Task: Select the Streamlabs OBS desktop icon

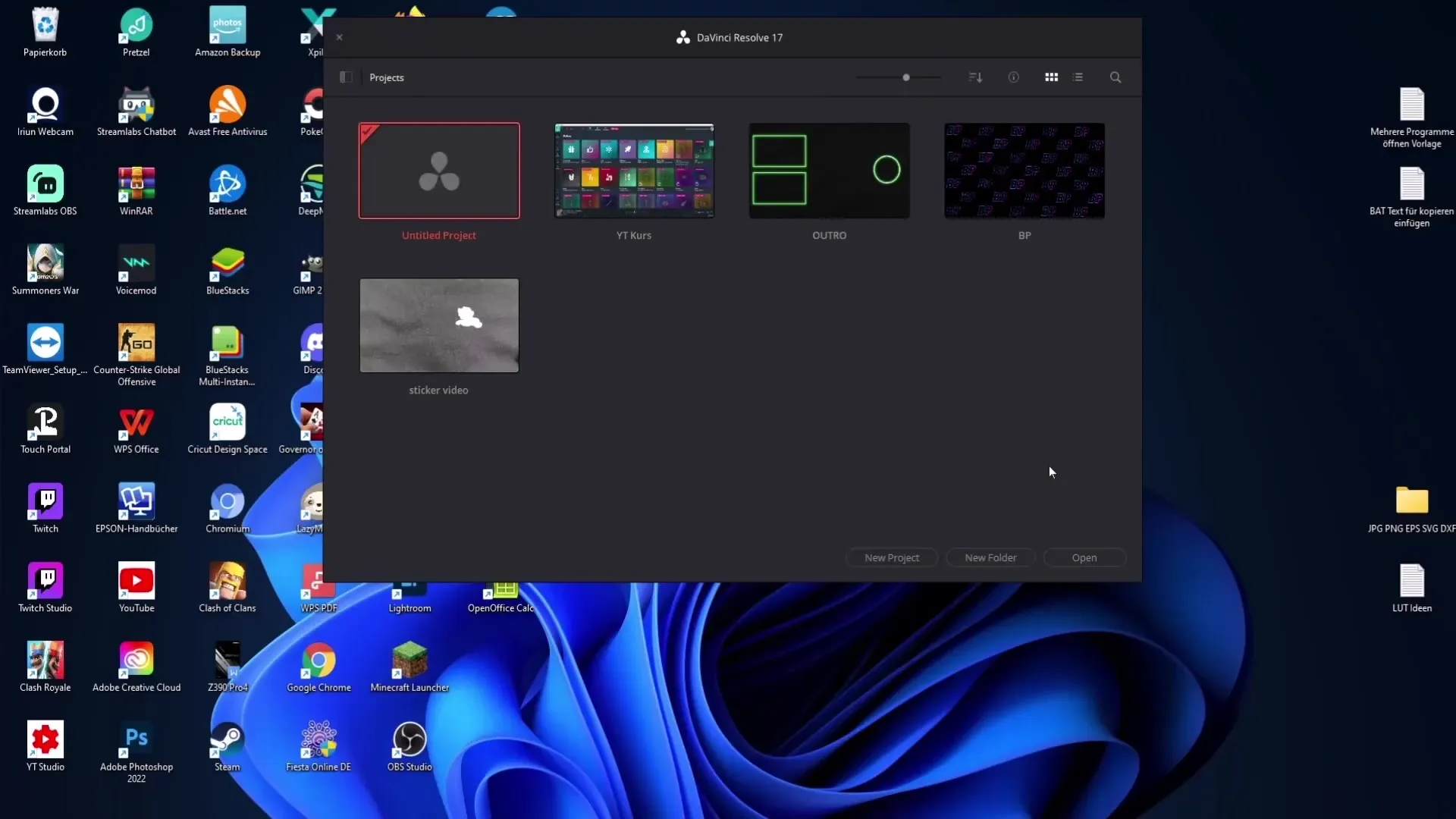Action: pos(45,191)
